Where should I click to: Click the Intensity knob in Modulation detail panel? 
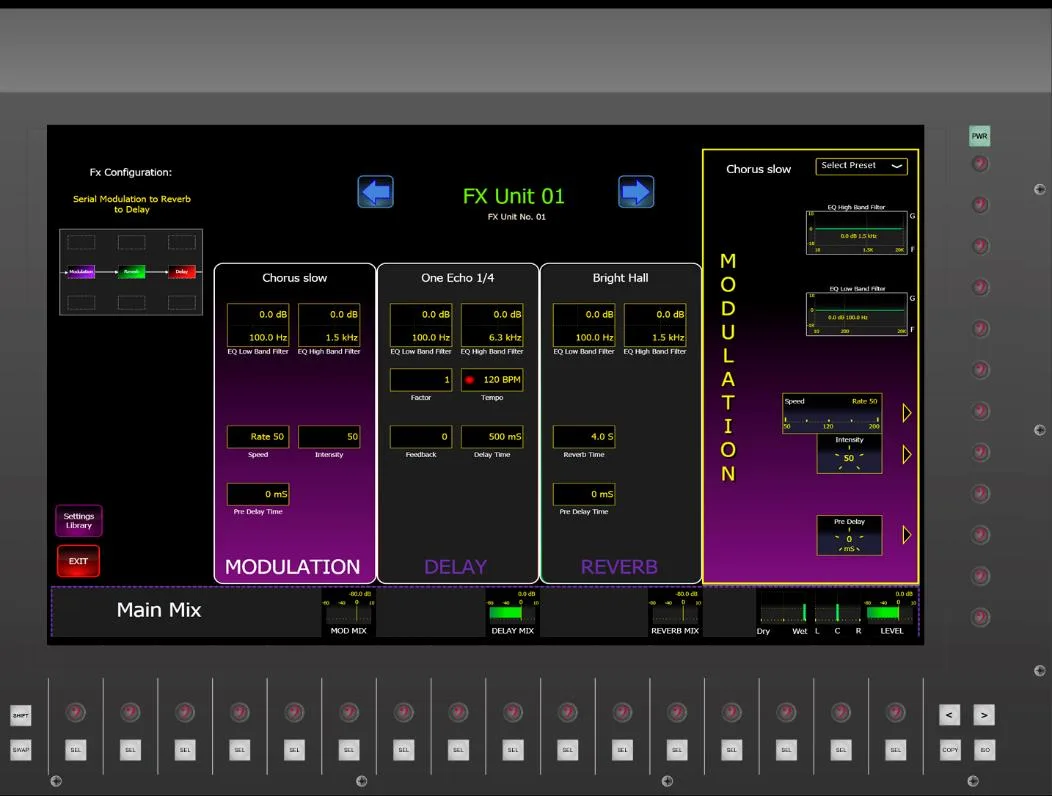pos(849,454)
